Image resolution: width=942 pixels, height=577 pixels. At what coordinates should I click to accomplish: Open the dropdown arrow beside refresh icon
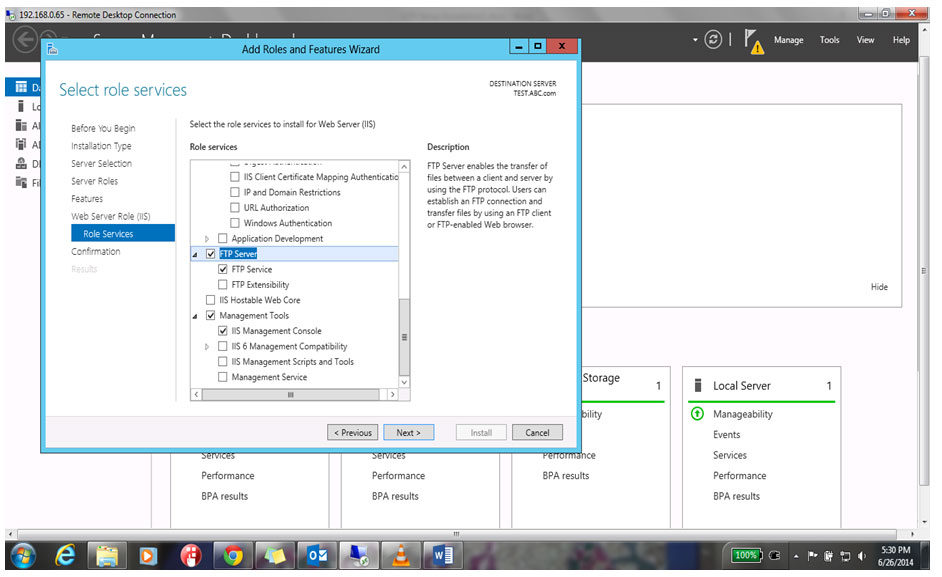coord(695,40)
